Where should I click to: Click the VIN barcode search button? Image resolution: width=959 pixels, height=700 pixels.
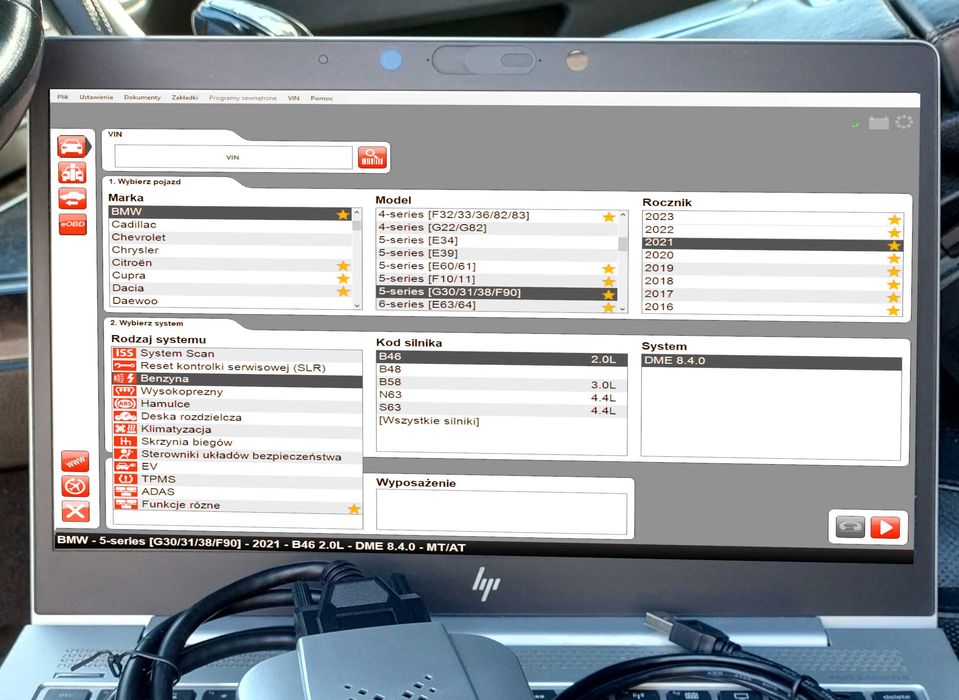tap(372, 158)
